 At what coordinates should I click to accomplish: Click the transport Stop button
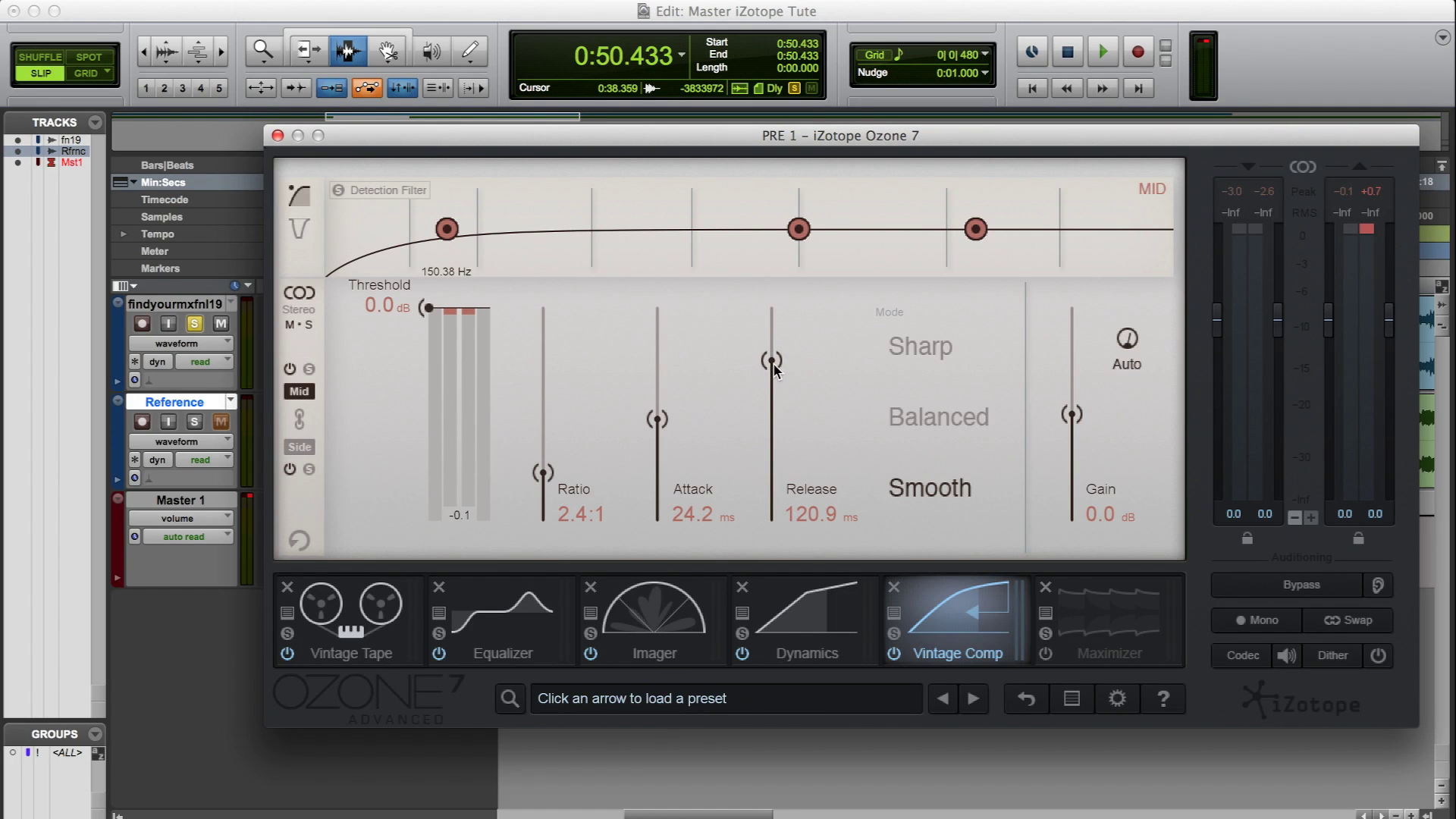pos(1068,52)
